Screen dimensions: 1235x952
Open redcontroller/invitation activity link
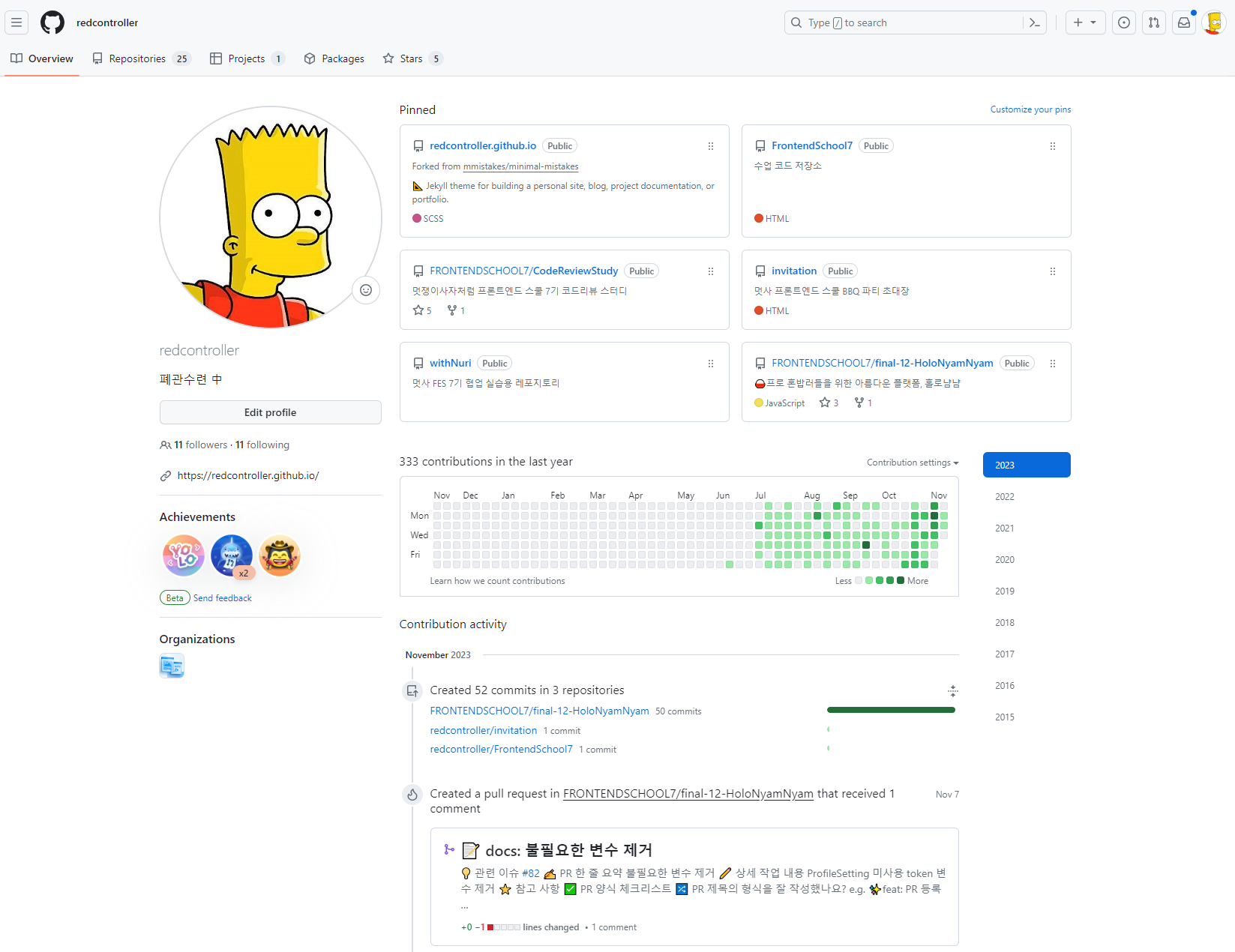pyautogui.click(x=484, y=730)
